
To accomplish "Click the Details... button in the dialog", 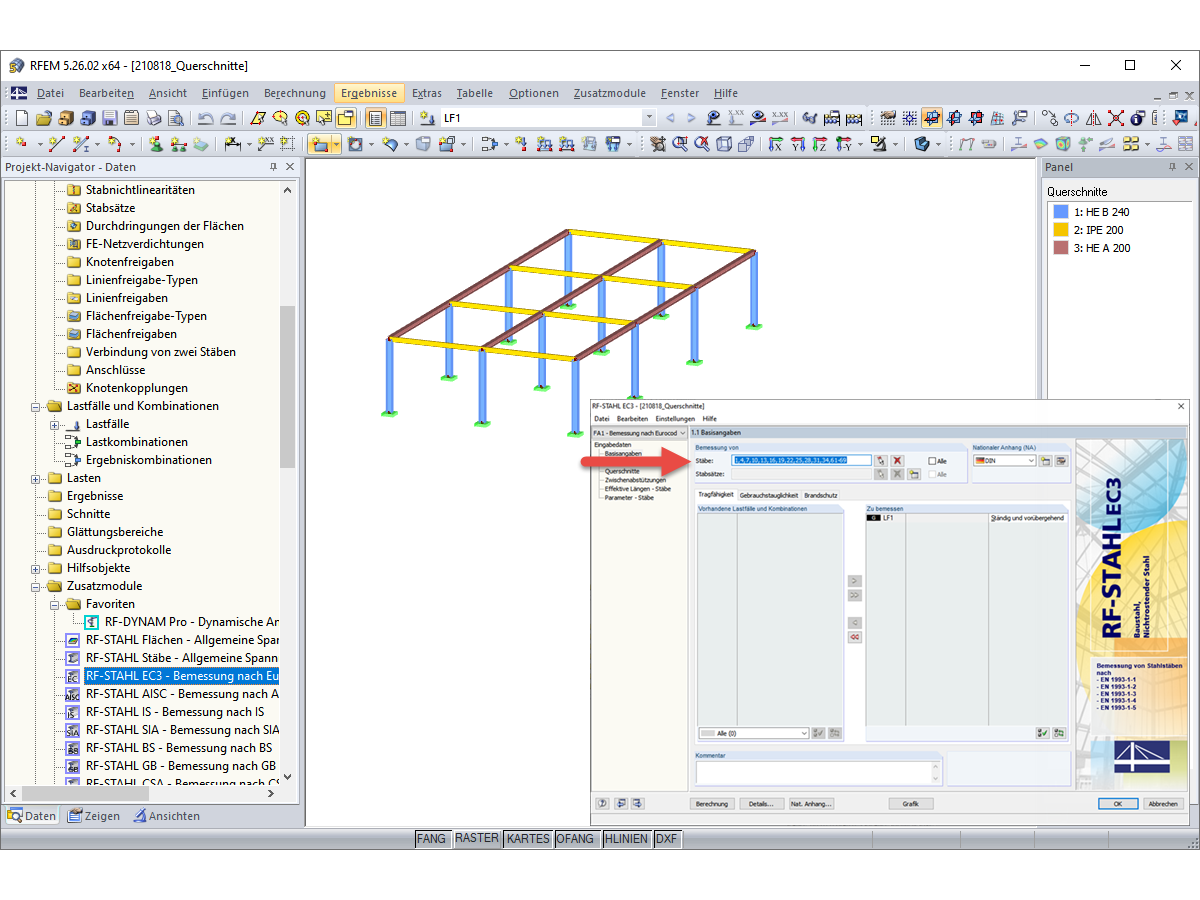I will coord(760,803).
